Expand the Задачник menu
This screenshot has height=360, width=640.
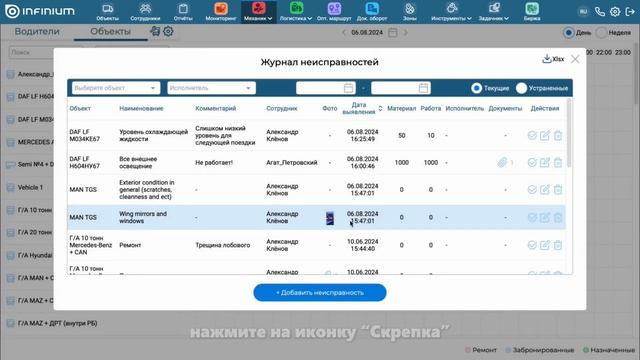(x=494, y=12)
